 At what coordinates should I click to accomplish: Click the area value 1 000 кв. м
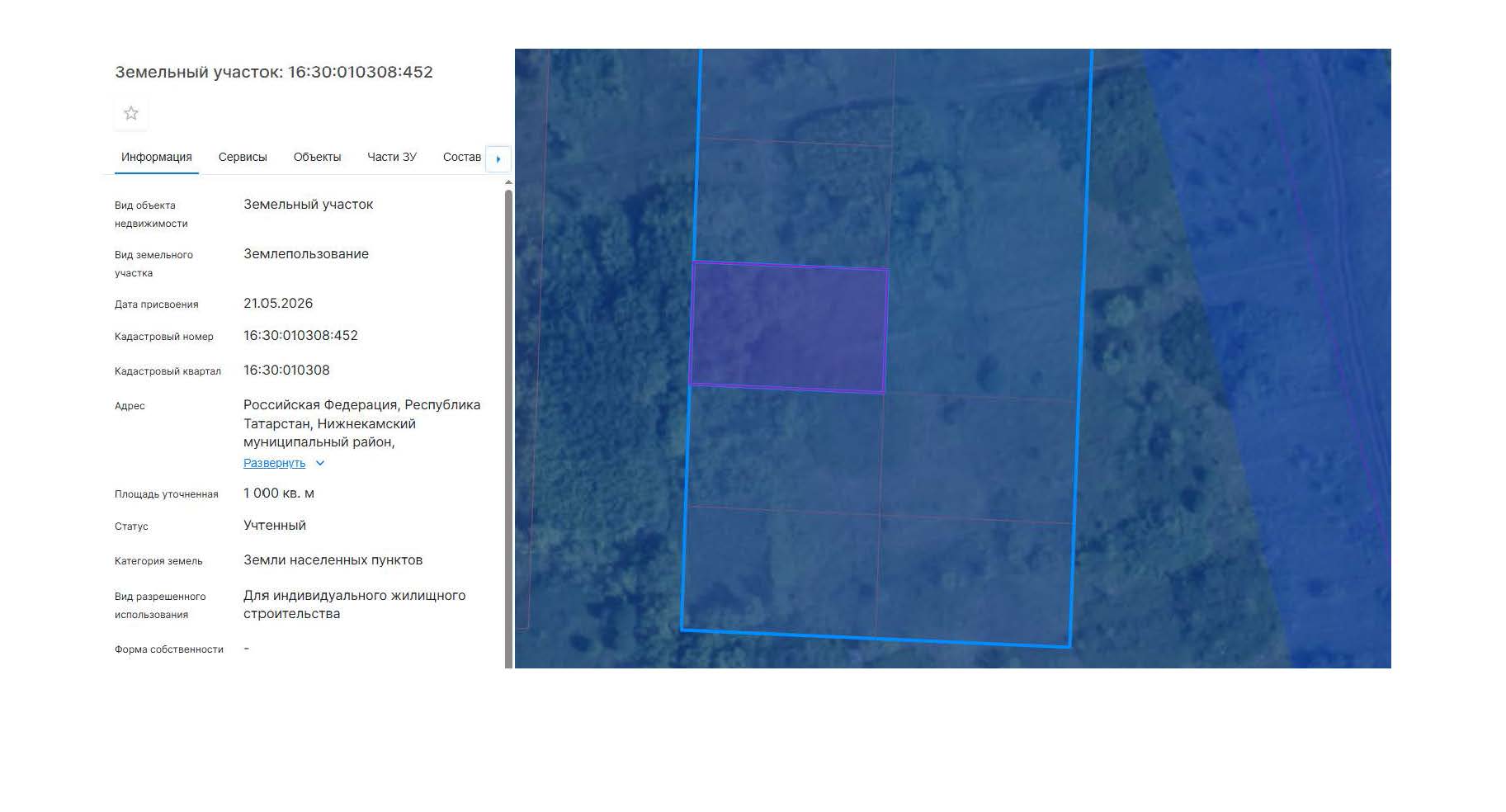coord(279,493)
